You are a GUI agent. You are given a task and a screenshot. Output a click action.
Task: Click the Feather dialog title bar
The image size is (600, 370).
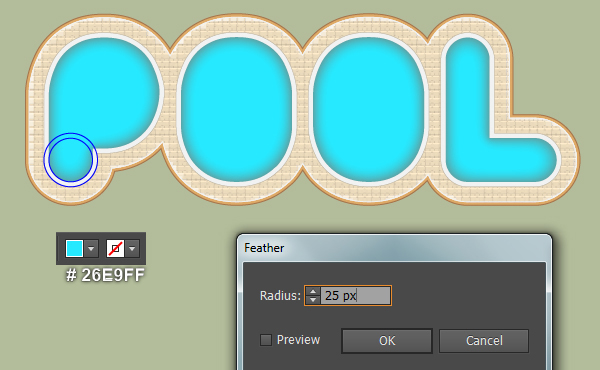pyautogui.click(x=394, y=248)
